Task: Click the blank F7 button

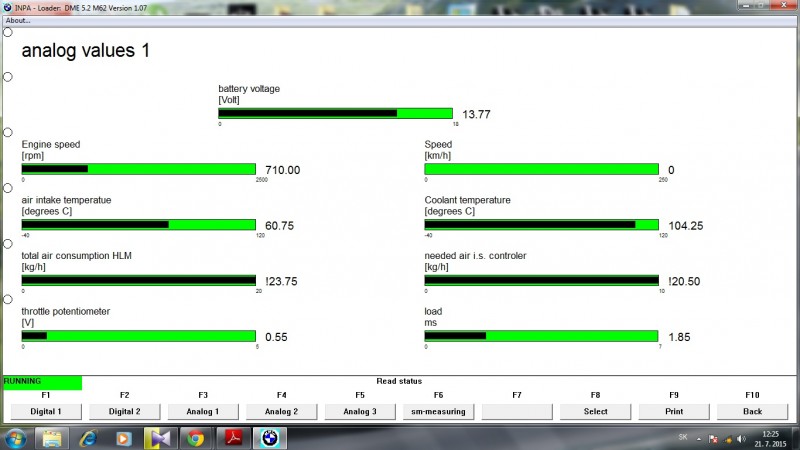Action: pyautogui.click(x=517, y=411)
